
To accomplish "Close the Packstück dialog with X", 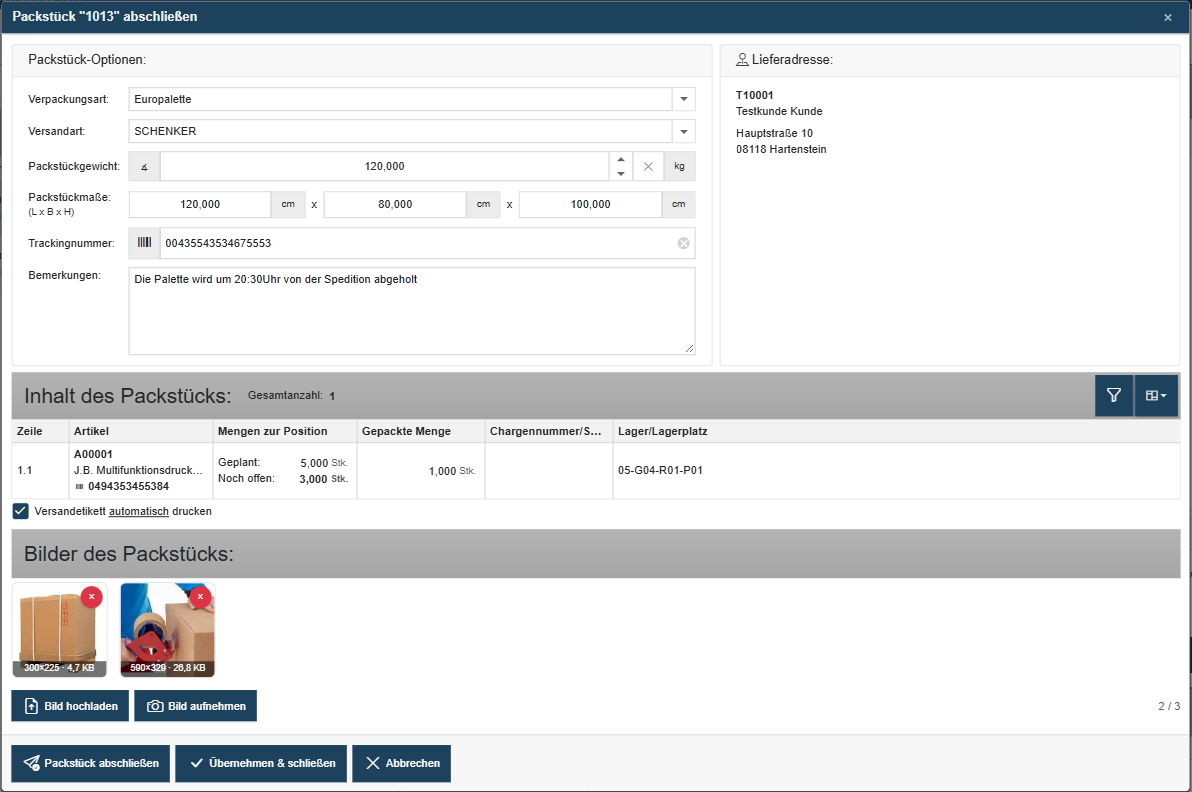I will (1168, 17).
